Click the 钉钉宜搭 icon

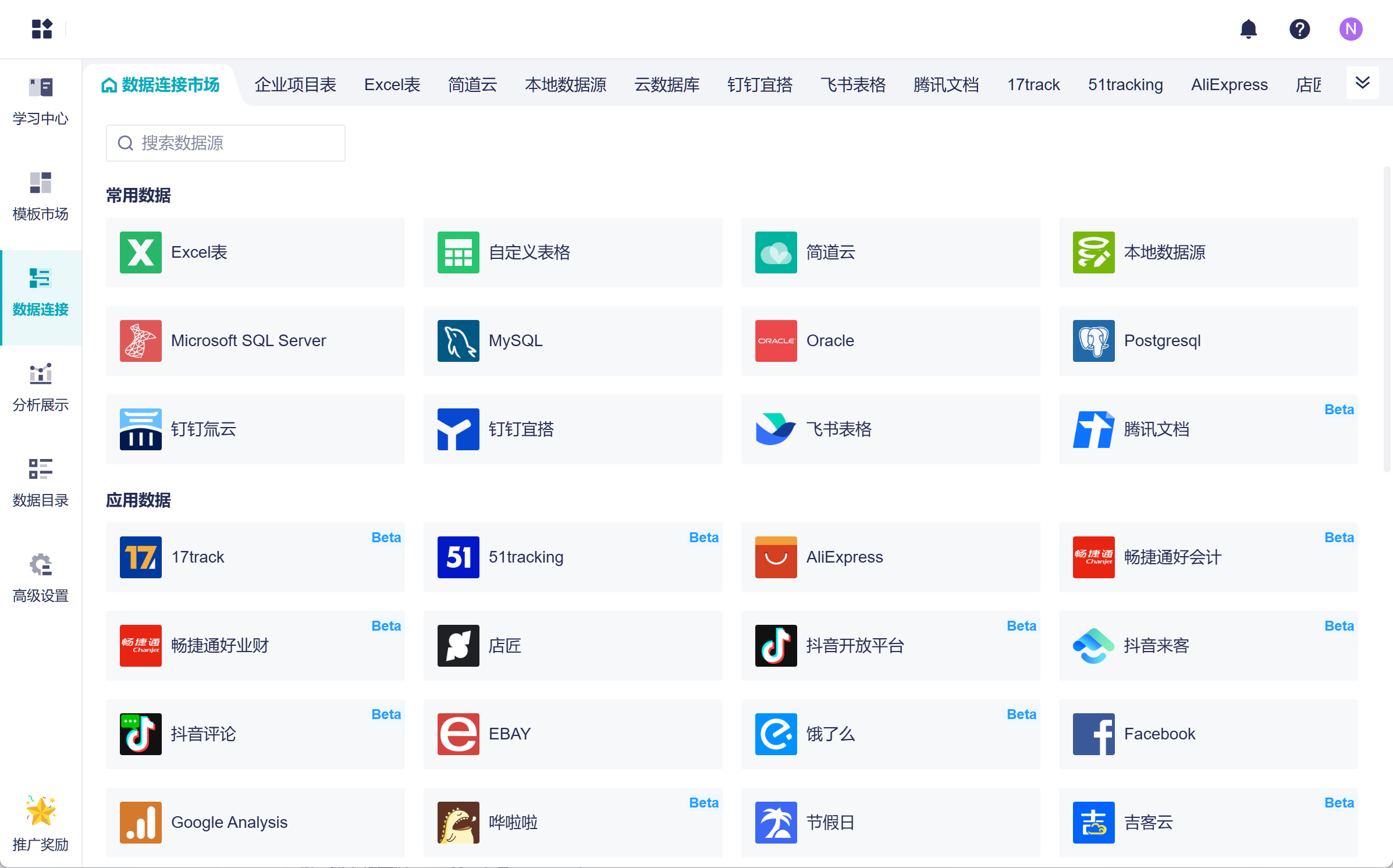(459, 429)
